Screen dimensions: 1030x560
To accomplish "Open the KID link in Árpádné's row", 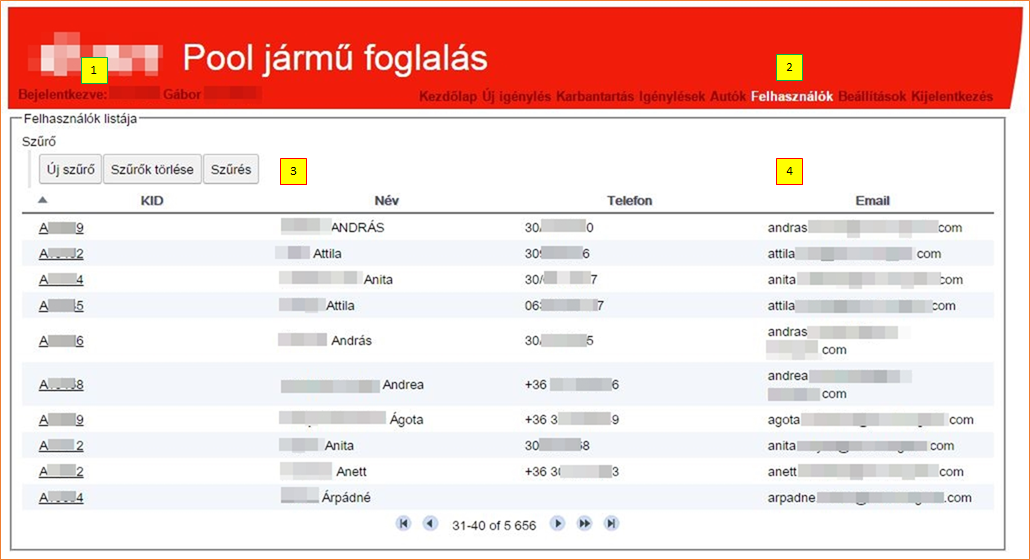I will coord(61,498).
